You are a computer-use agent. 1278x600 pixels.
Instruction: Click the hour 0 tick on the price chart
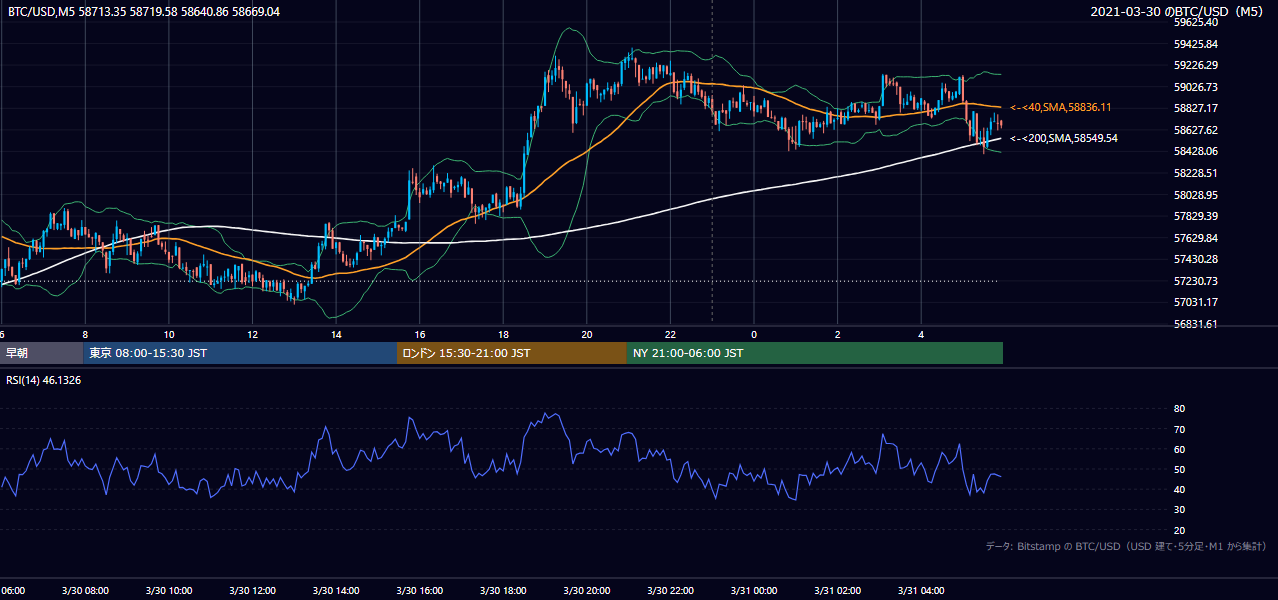pos(754,334)
